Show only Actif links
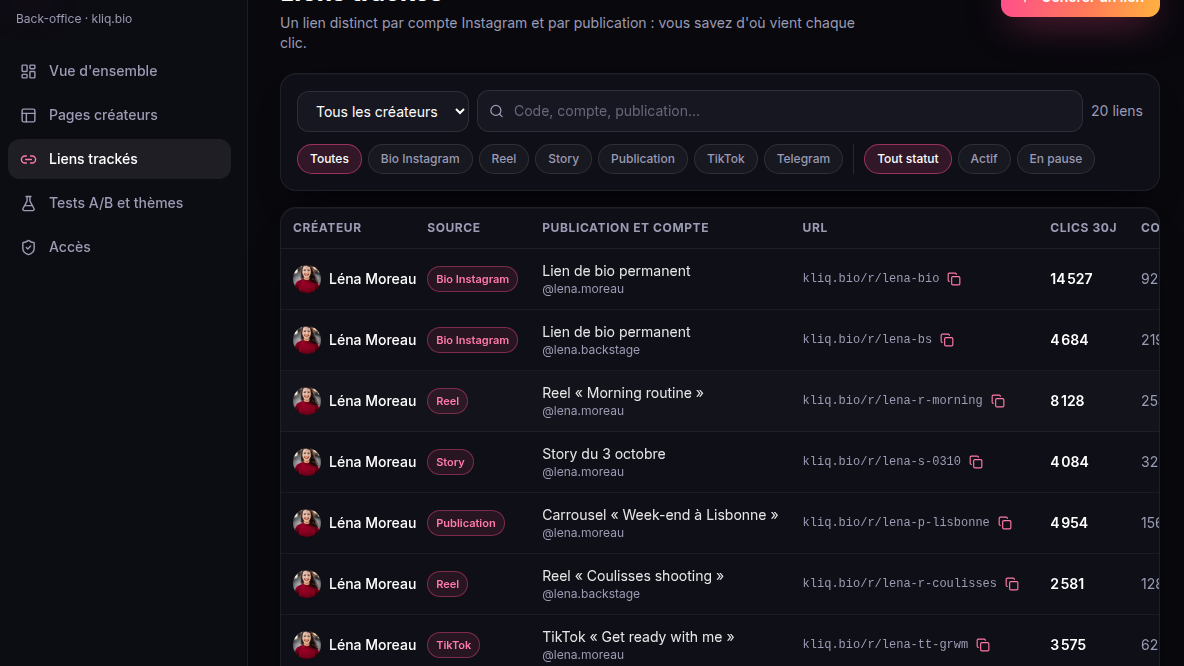Image resolution: width=1184 pixels, height=666 pixels. tap(984, 159)
